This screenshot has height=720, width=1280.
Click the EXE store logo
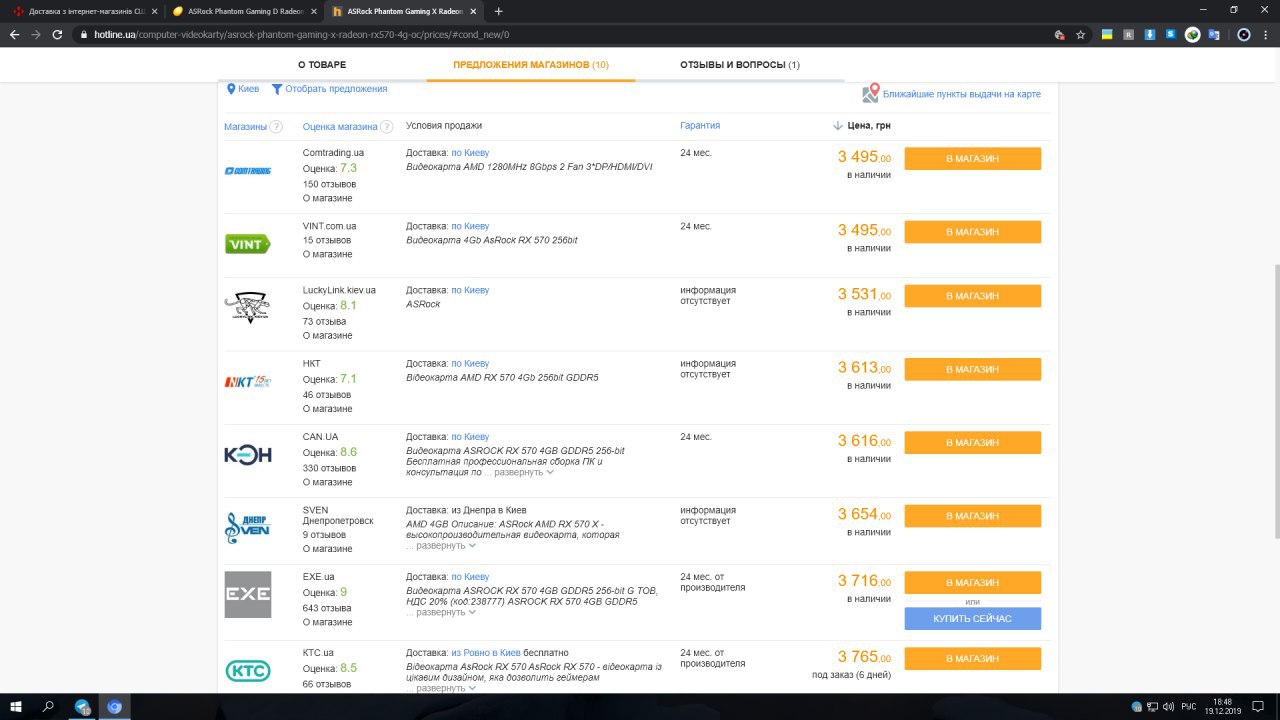248,594
